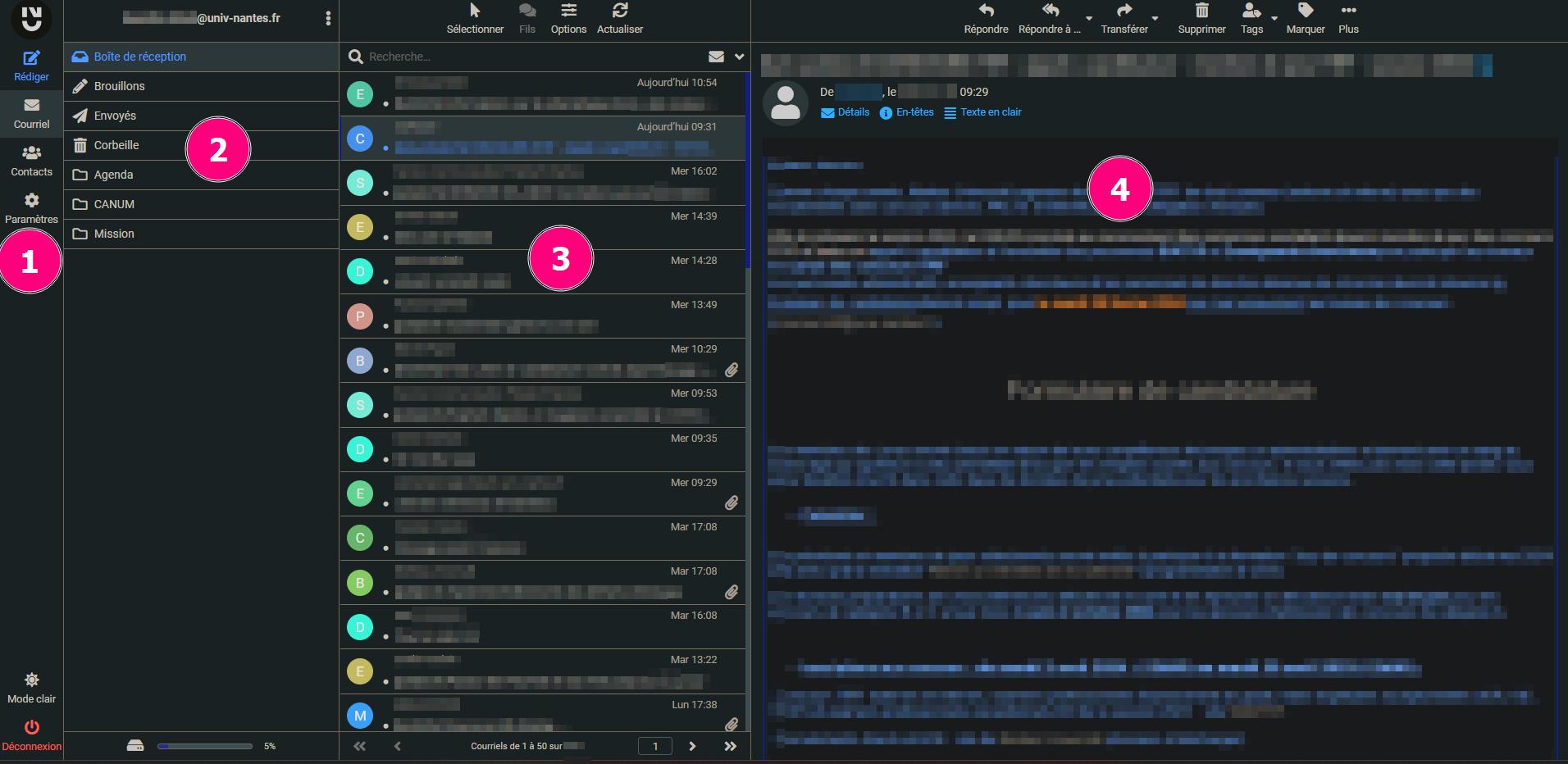
Task: Show the En-têtes message headers
Action: click(913, 112)
